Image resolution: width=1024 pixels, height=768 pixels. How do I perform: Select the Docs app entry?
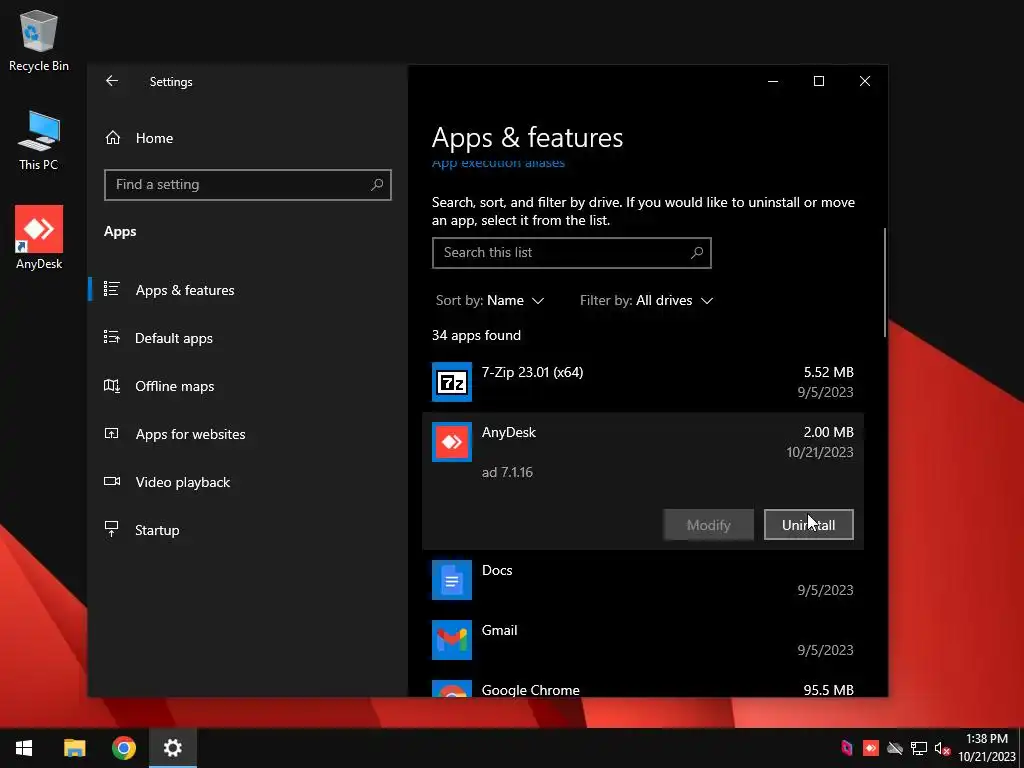coord(643,580)
